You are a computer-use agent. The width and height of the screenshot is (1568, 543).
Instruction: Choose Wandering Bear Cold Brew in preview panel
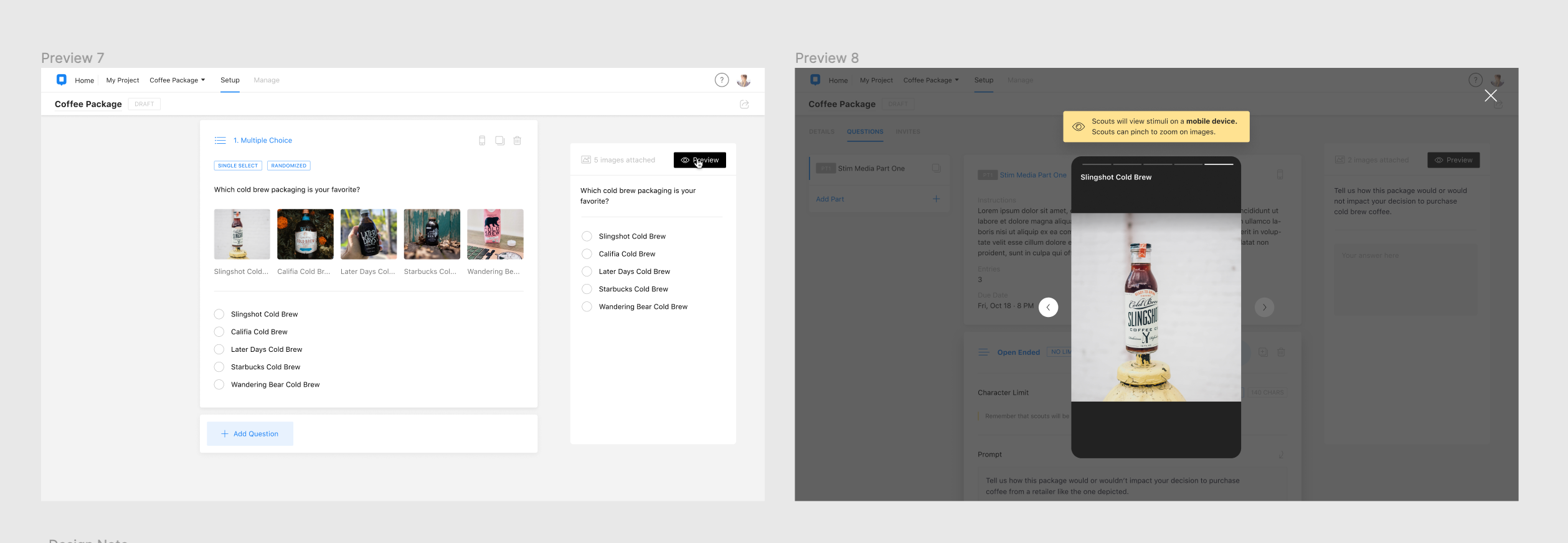(x=587, y=306)
